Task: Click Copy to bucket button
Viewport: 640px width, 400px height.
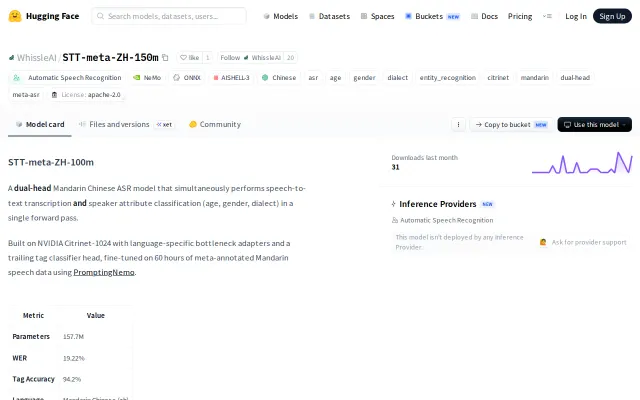Action: (511, 124)
